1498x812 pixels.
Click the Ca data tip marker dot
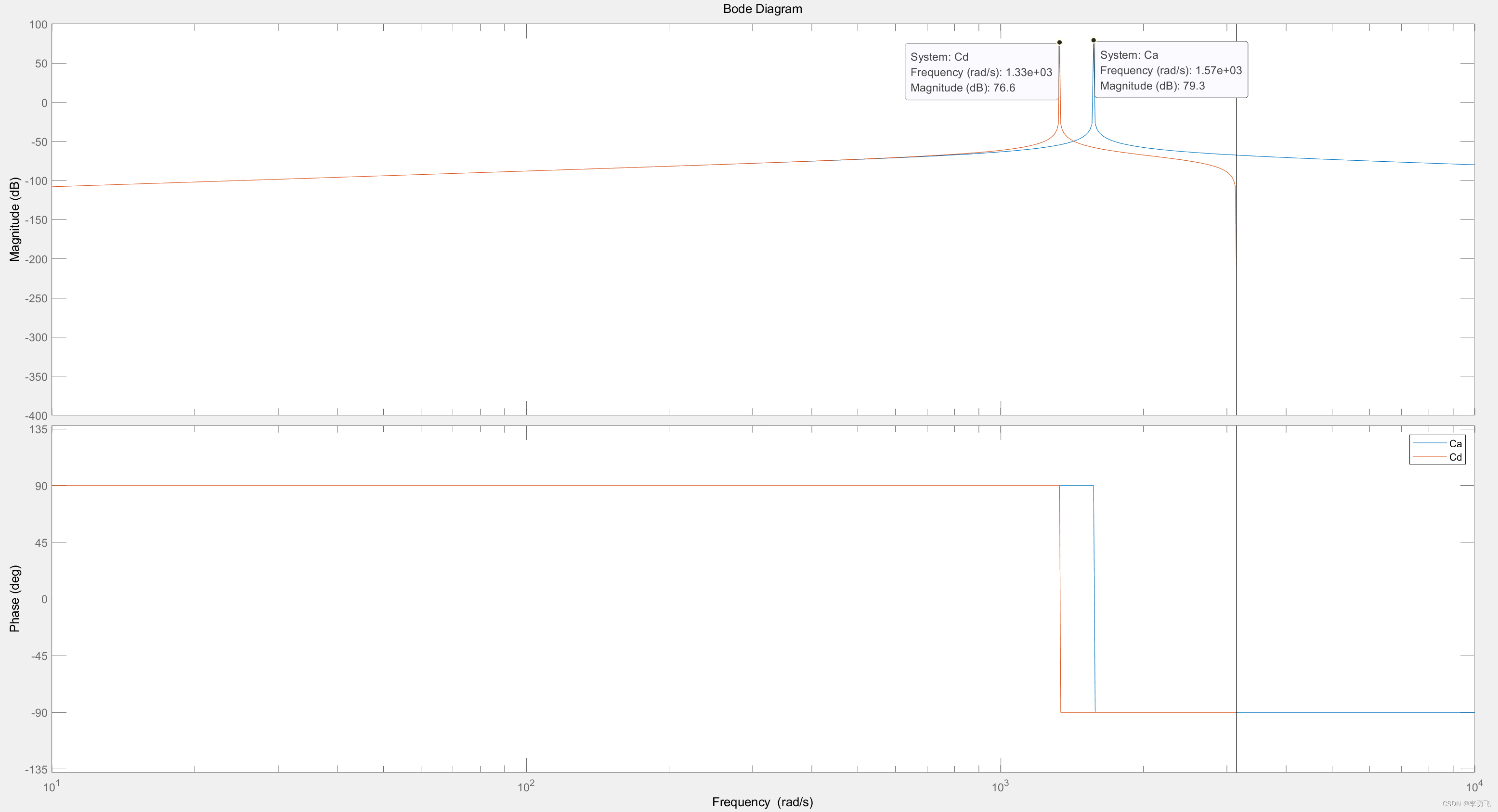tap(1093, 40)
